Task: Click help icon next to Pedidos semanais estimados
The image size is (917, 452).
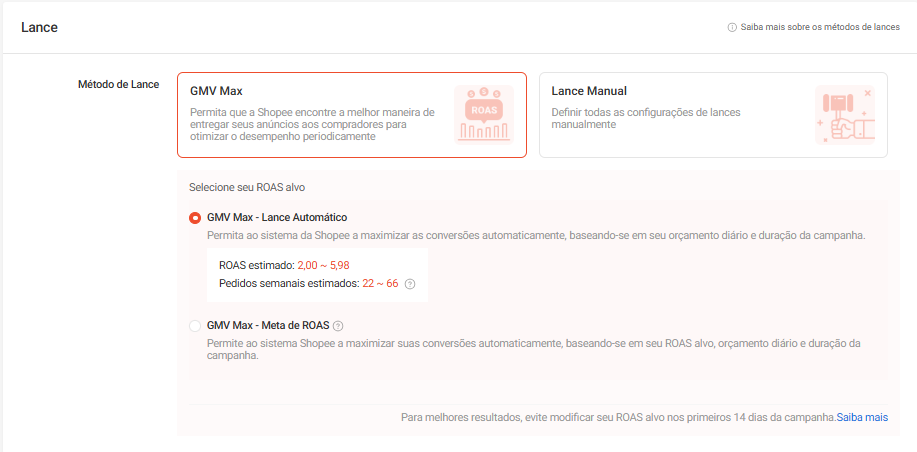Action: (410, 284)
